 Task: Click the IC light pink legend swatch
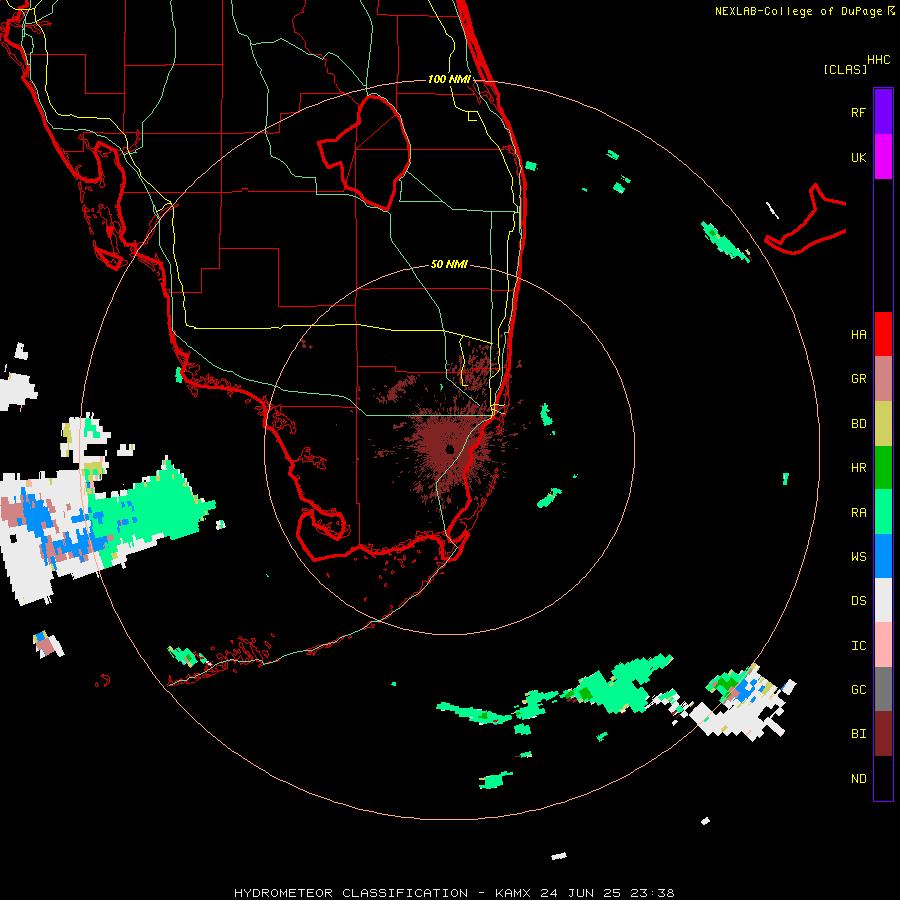coord(883,645)
